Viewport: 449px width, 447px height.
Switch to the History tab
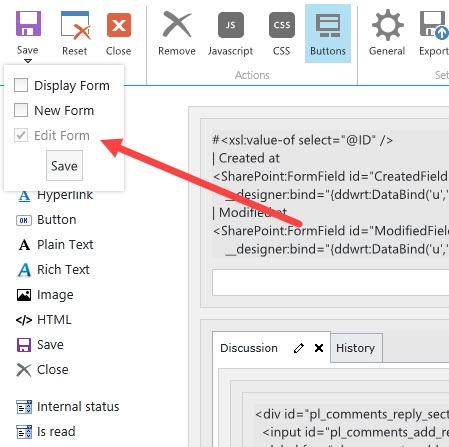coord(356,348)
